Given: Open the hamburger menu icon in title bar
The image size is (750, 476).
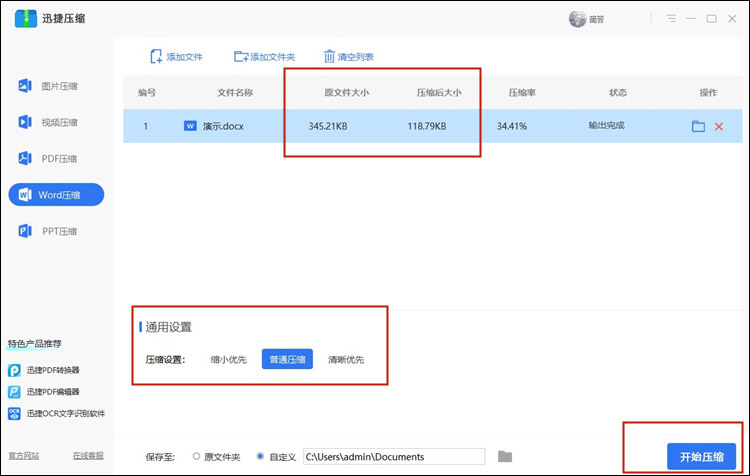Looking at the screenshot, I should click(671, 19).
